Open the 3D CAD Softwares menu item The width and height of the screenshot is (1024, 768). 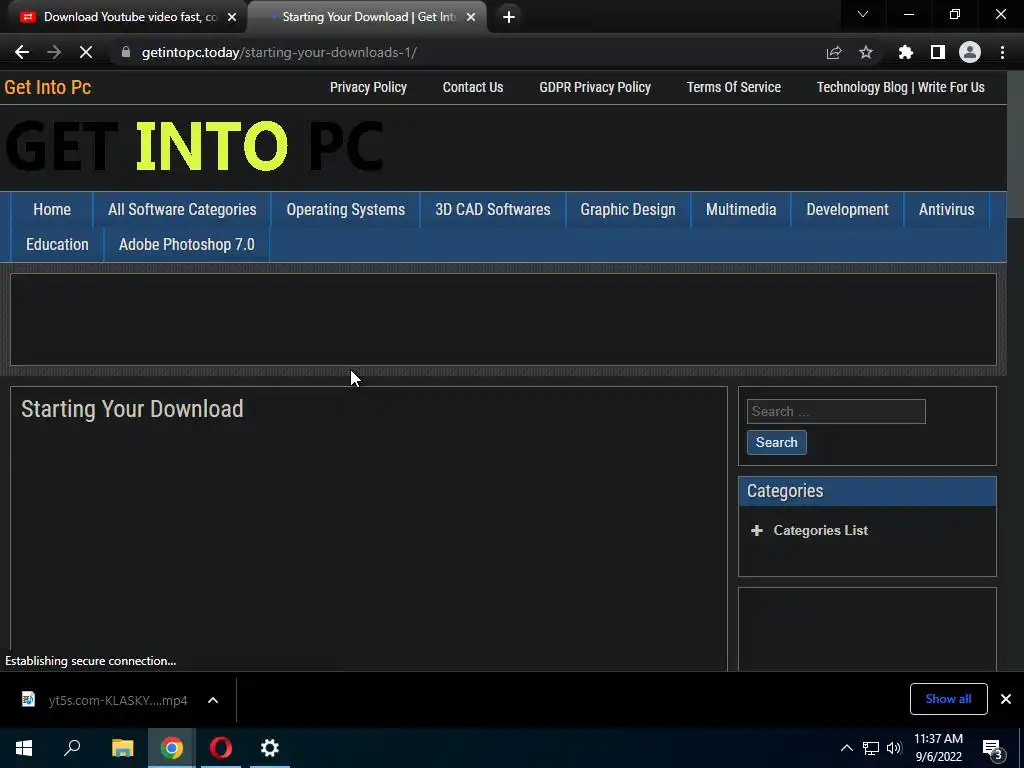(x=493, y=210)
